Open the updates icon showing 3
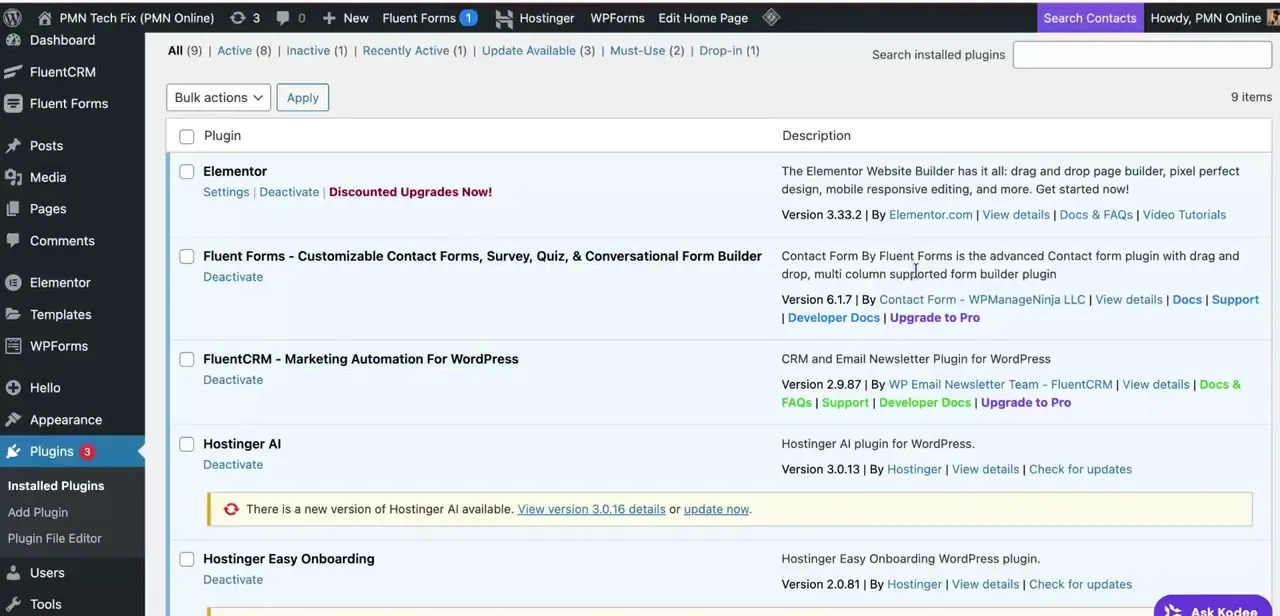Screen dimensions: 1280x616 [x=237, y=18]
